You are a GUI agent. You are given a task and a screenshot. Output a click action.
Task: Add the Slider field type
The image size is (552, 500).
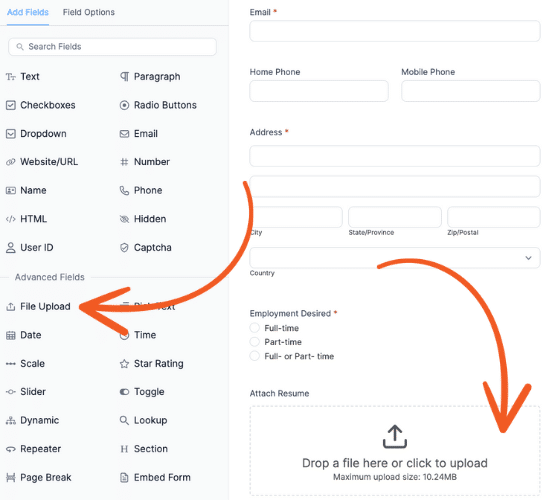pos(26,392)
